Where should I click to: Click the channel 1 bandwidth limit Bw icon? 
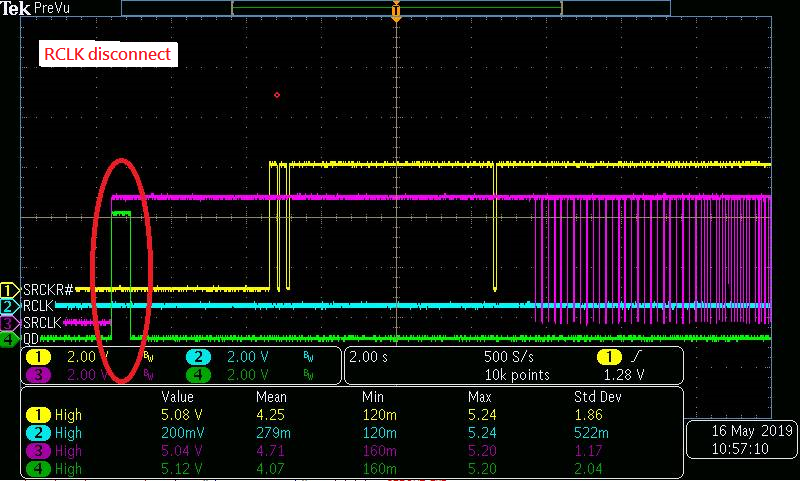149,357
